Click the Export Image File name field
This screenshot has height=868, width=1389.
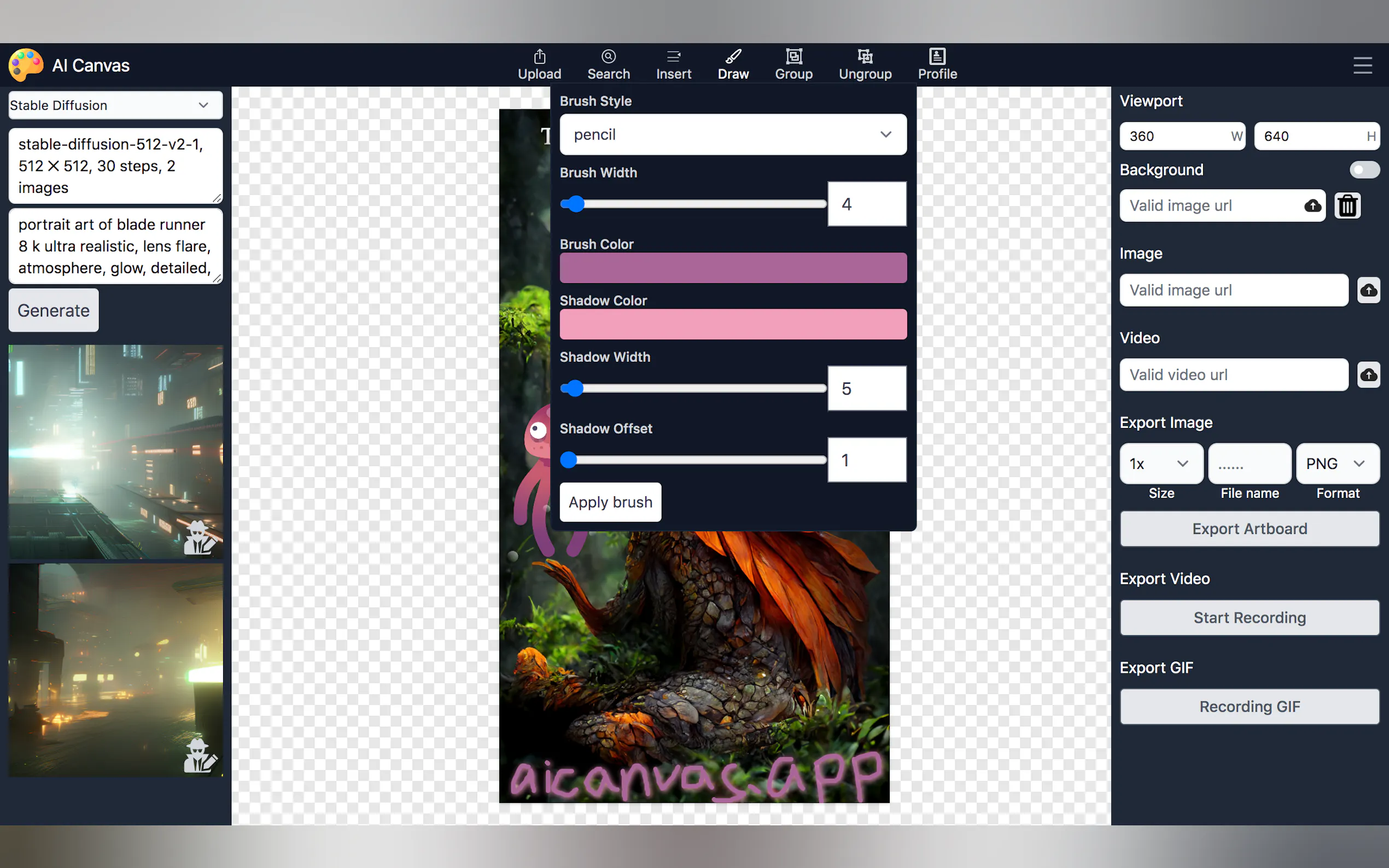pyautogui.click(x=1249, y=464)
